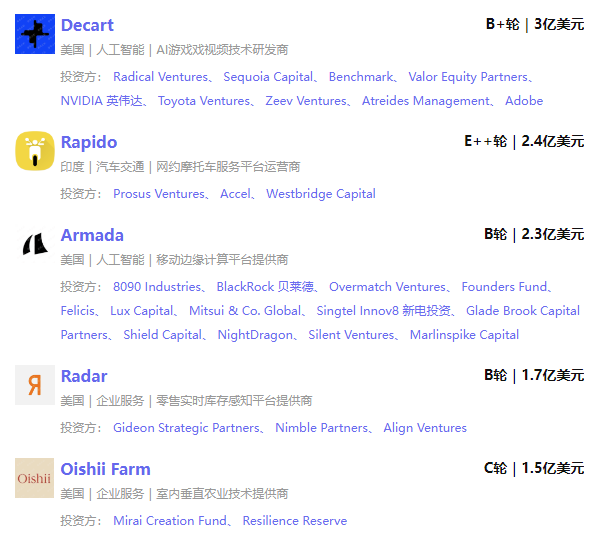Open investor Mitsui & Co. Global
The image size is (602, 547).
(x=245, y=311)
